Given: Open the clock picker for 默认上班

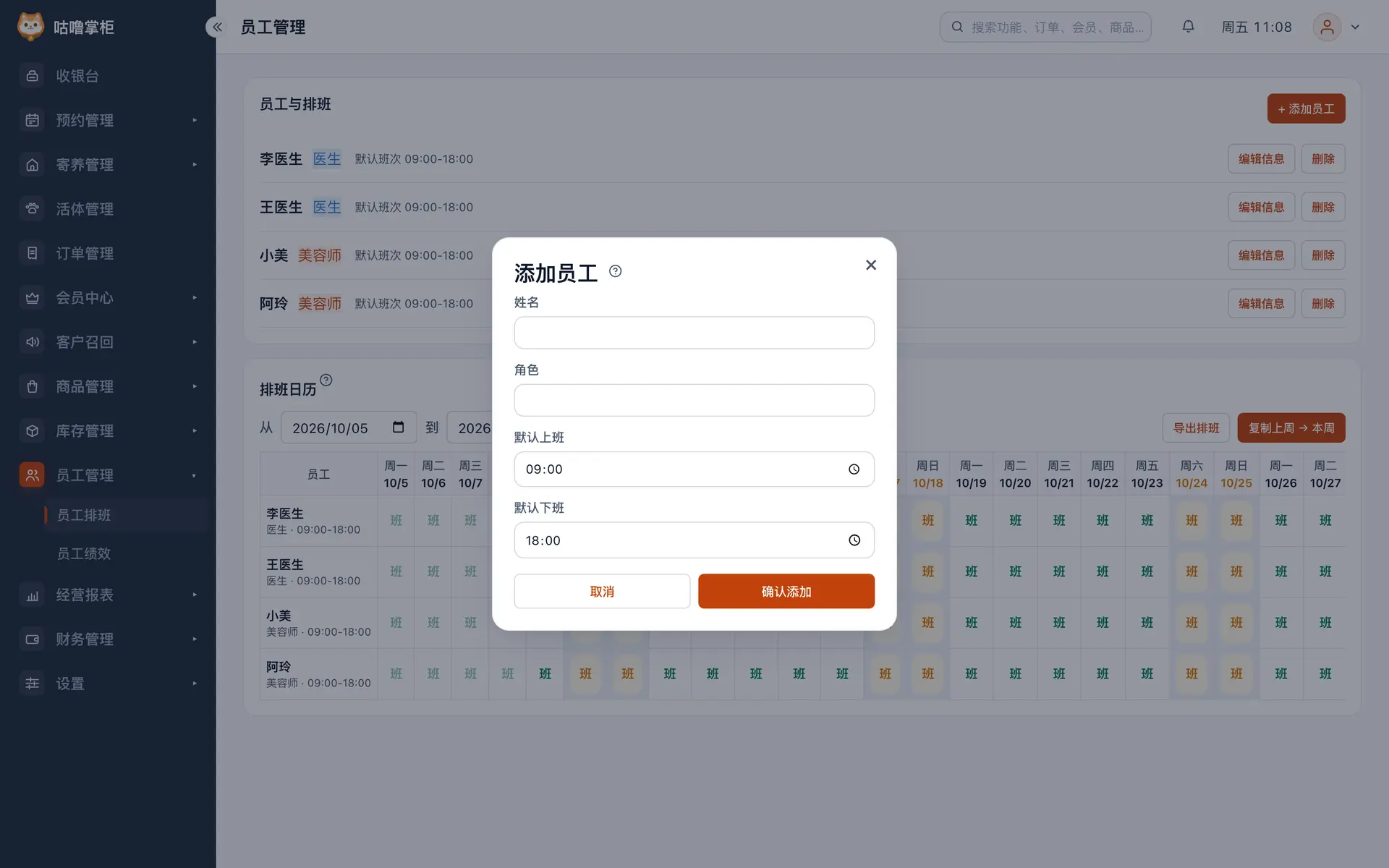Looking at the screenshot, I should pyautogui.click(x=854, y=469).
